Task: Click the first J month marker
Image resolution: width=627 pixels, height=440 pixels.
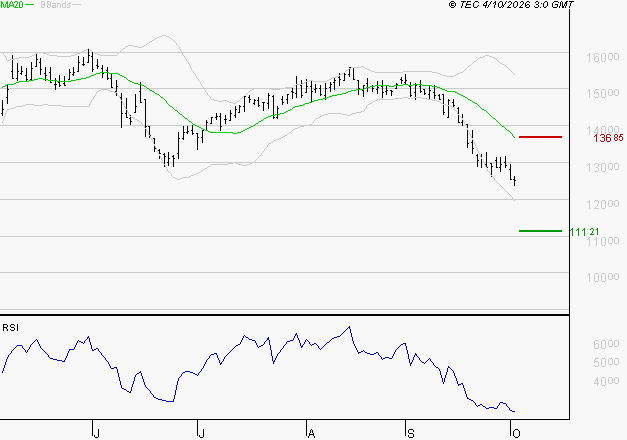Action: click(x=96, y=433)
